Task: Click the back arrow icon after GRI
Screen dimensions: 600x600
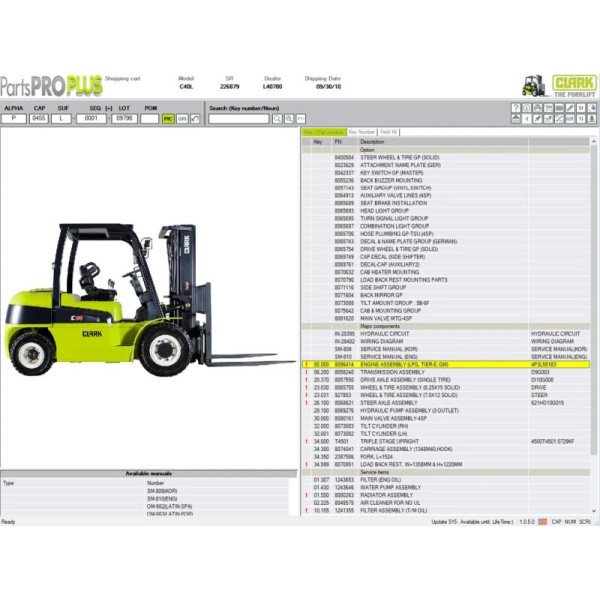Action: point(194,119)
